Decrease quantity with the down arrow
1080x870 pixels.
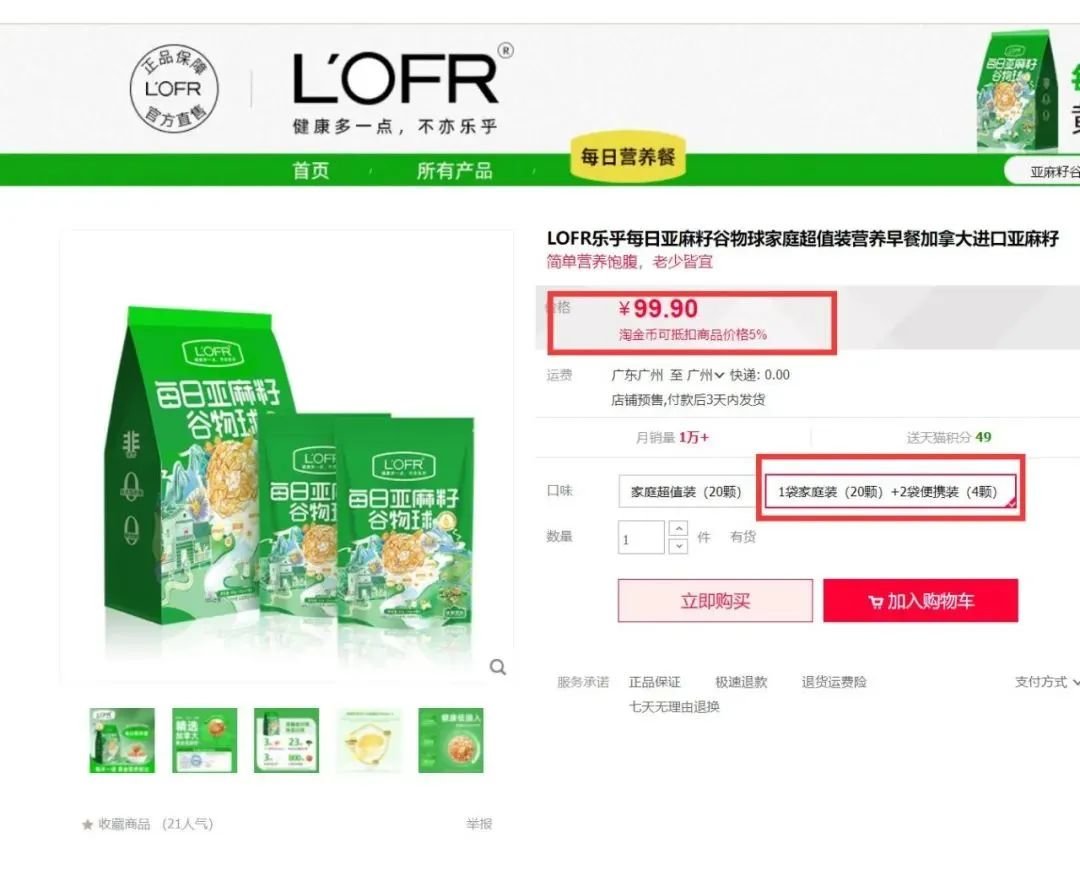coord(678,546)
